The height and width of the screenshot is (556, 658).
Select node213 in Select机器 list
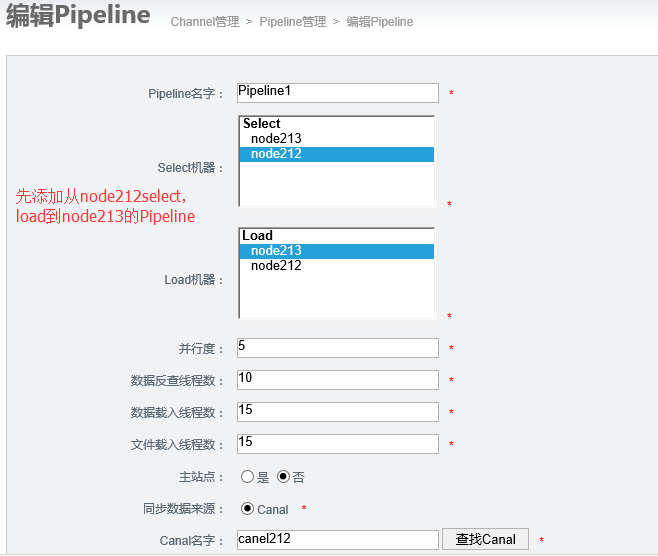tap(276, 139)
